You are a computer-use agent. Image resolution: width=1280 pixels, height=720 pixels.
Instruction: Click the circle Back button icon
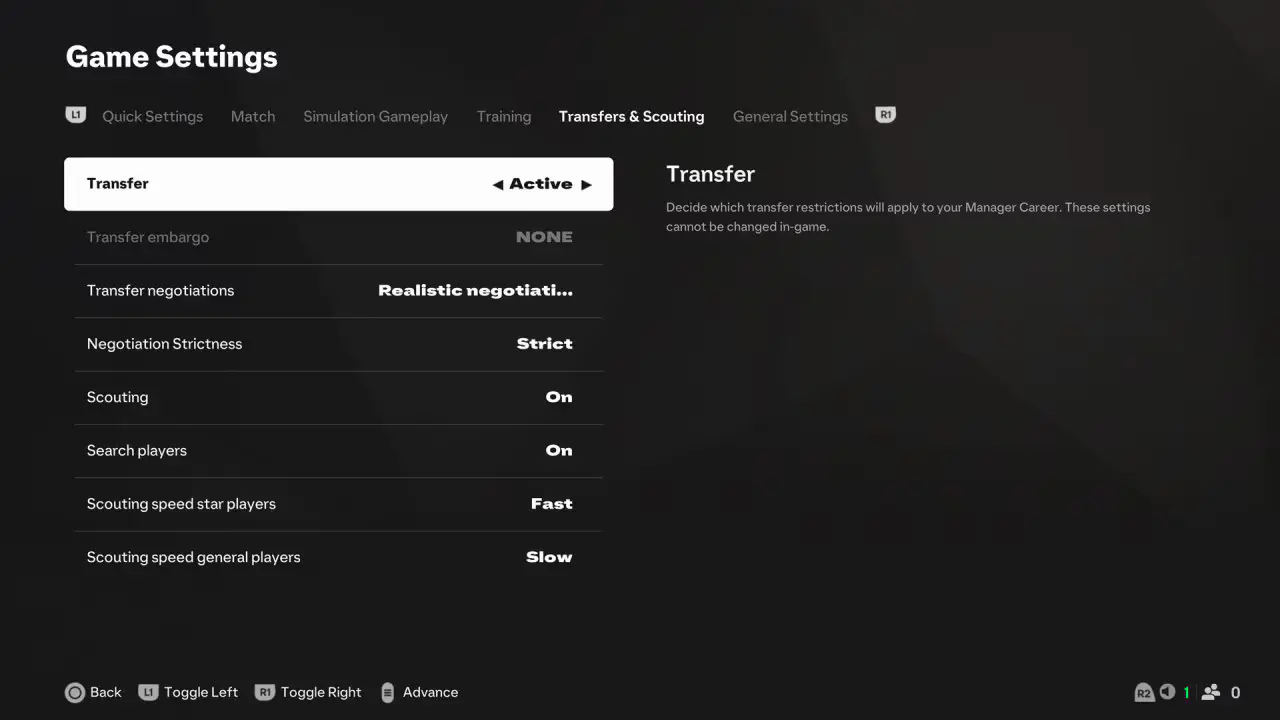[x=75, y=692]
